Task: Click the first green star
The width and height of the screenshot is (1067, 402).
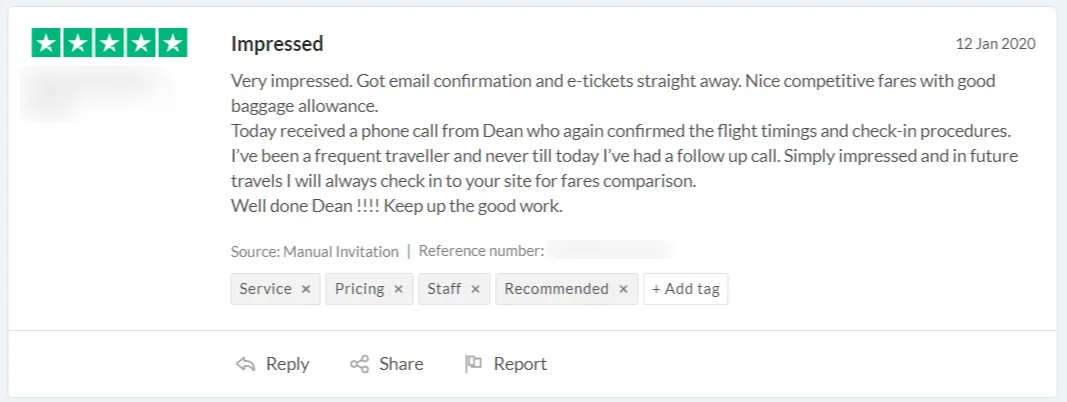Action: pyautogui.click(x=46, y=43)
